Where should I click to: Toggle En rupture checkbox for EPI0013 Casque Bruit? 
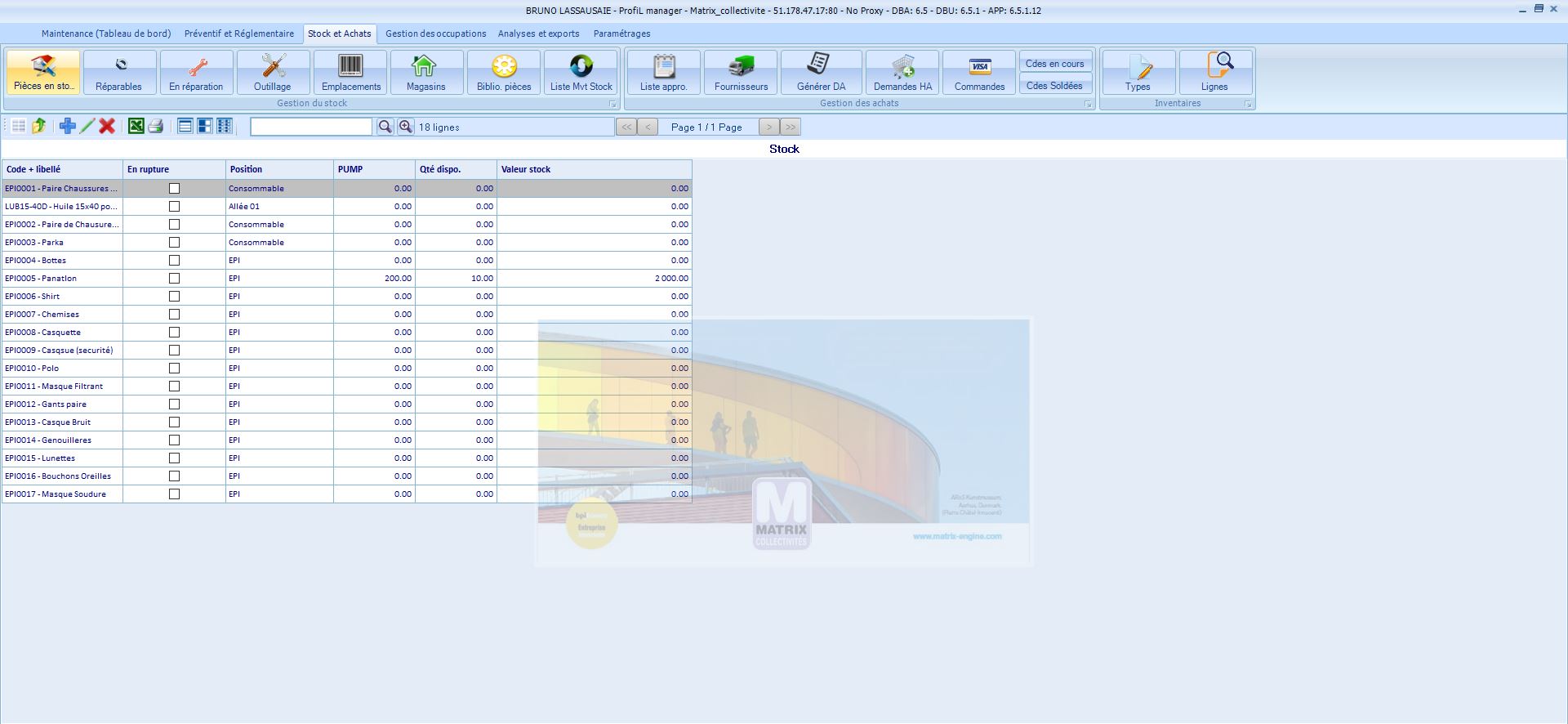174,422
